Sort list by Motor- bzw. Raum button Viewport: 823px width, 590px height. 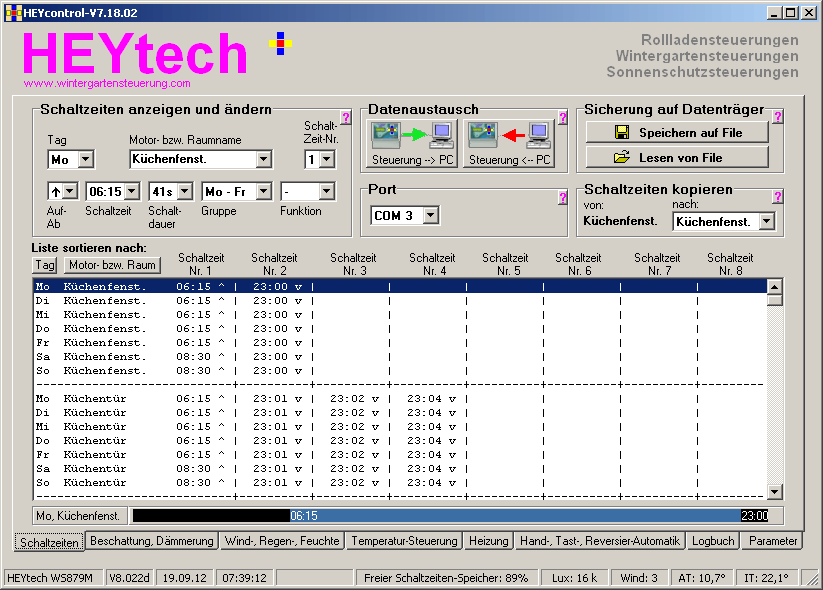click(x=112, y=265)
